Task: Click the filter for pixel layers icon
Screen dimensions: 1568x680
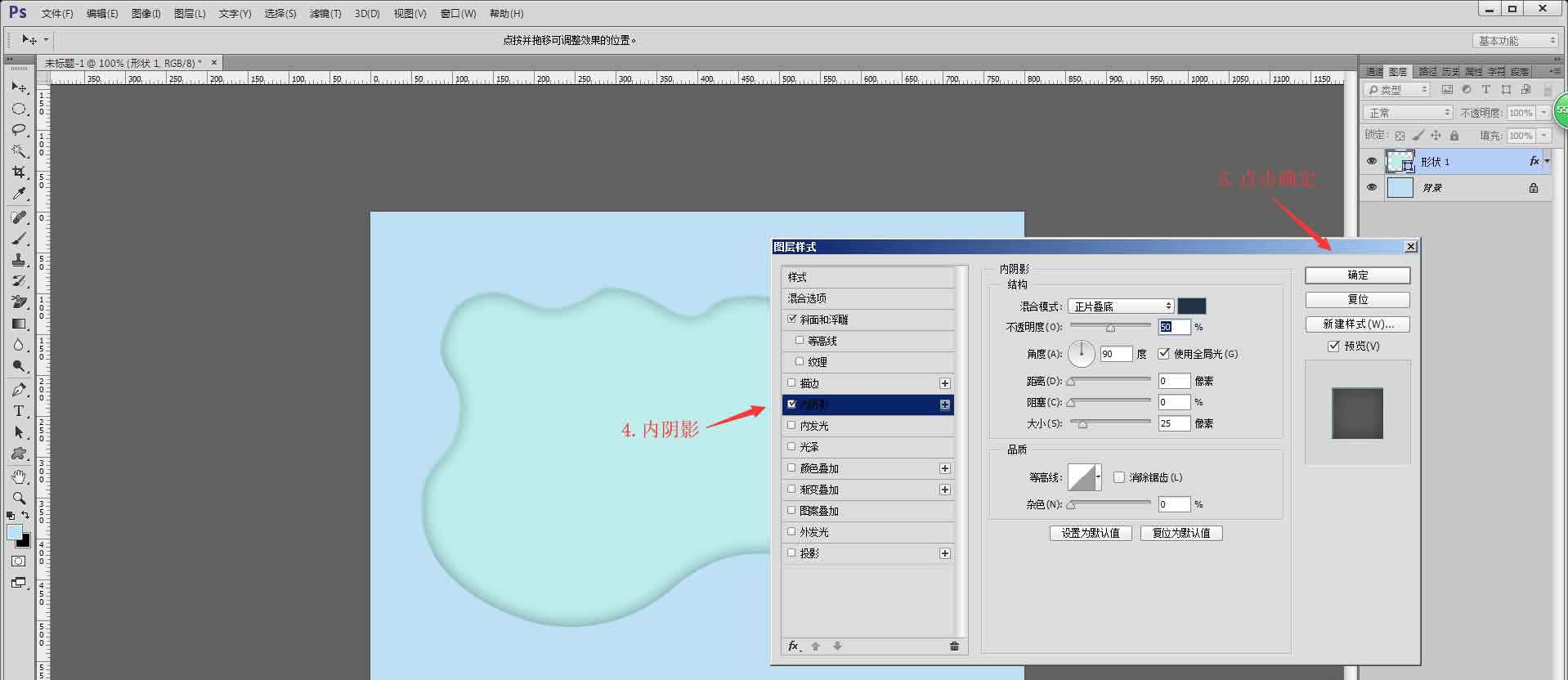Action: [x=1447, y=90]
